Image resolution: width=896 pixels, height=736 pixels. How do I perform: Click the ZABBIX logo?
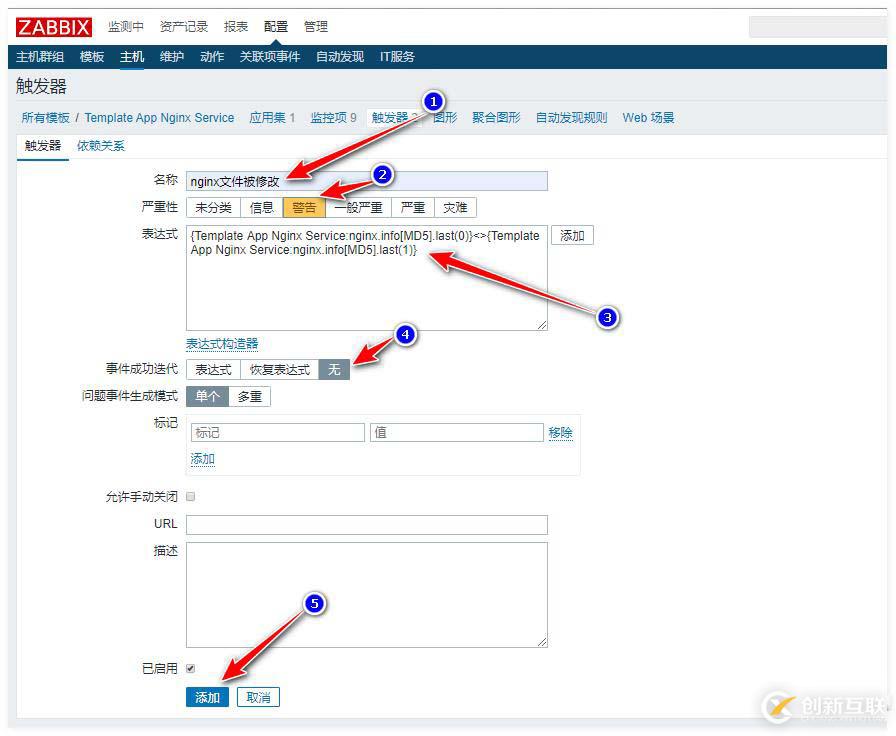click(x=54, y=27)
